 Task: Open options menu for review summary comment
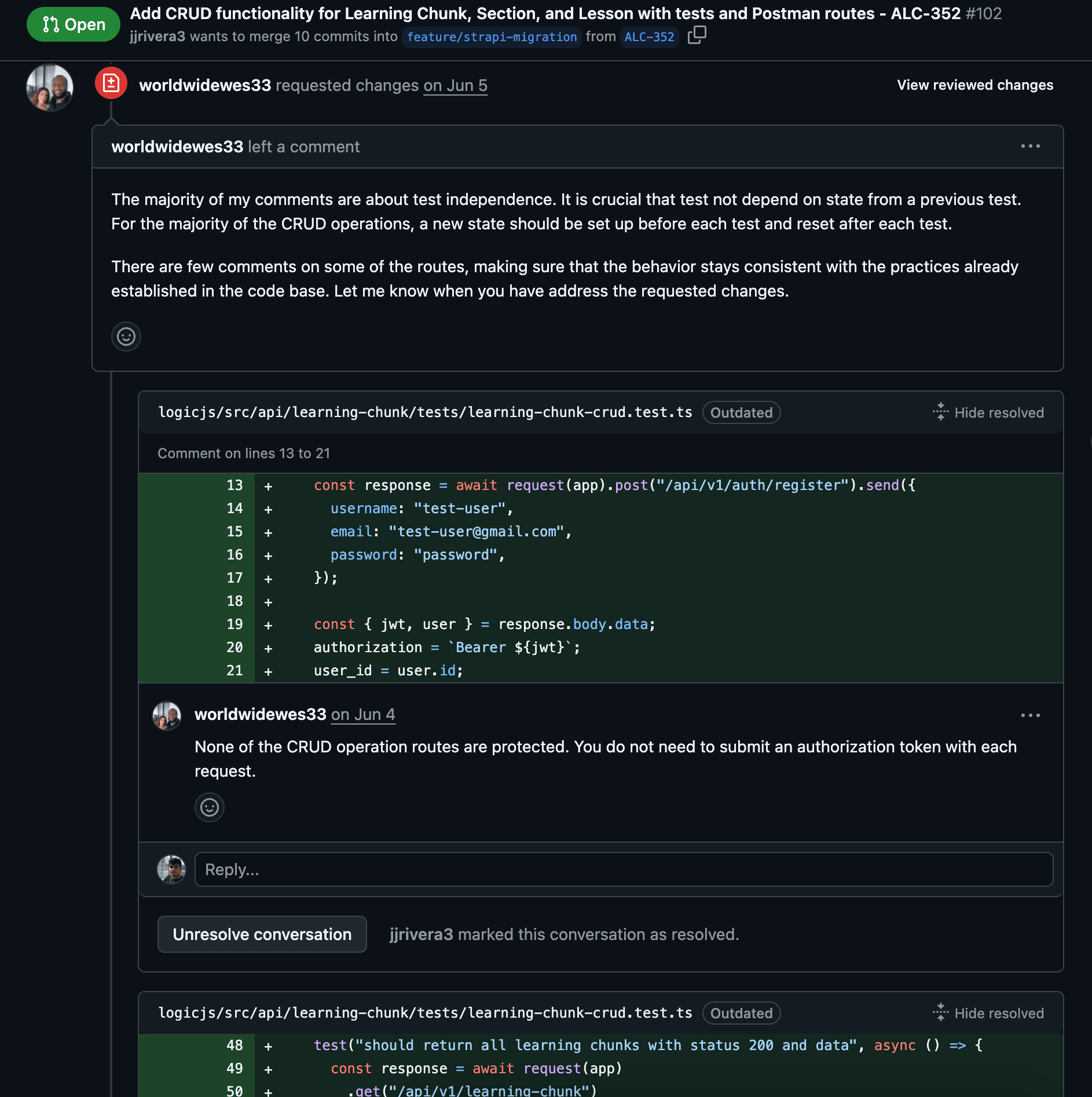click(1030, 147)
